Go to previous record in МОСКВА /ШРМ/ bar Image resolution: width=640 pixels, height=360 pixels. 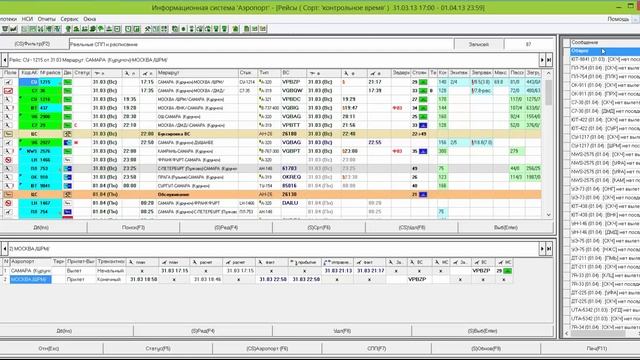point(4,249)
